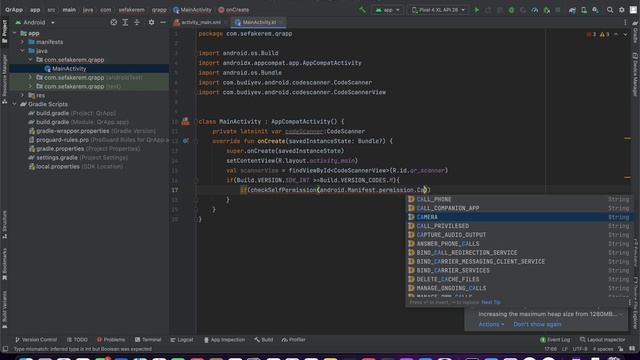Click Next Tip in completion popup

pos(491,302)
